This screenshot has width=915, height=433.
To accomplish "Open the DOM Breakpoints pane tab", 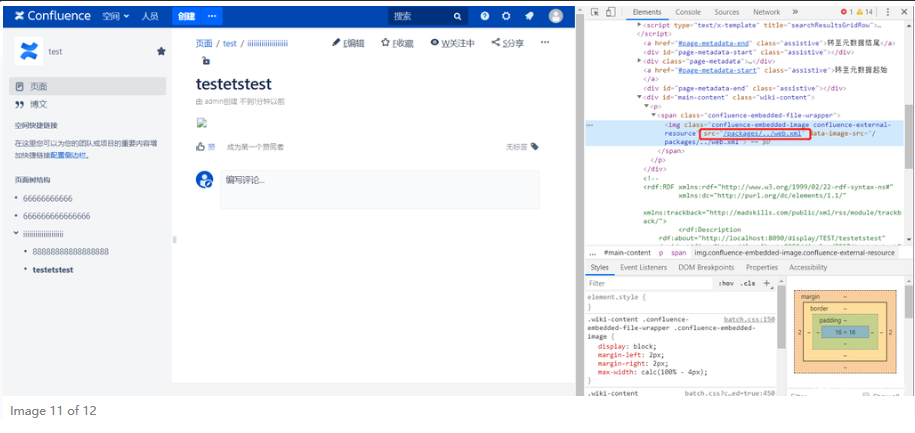I will click(706, 267).
